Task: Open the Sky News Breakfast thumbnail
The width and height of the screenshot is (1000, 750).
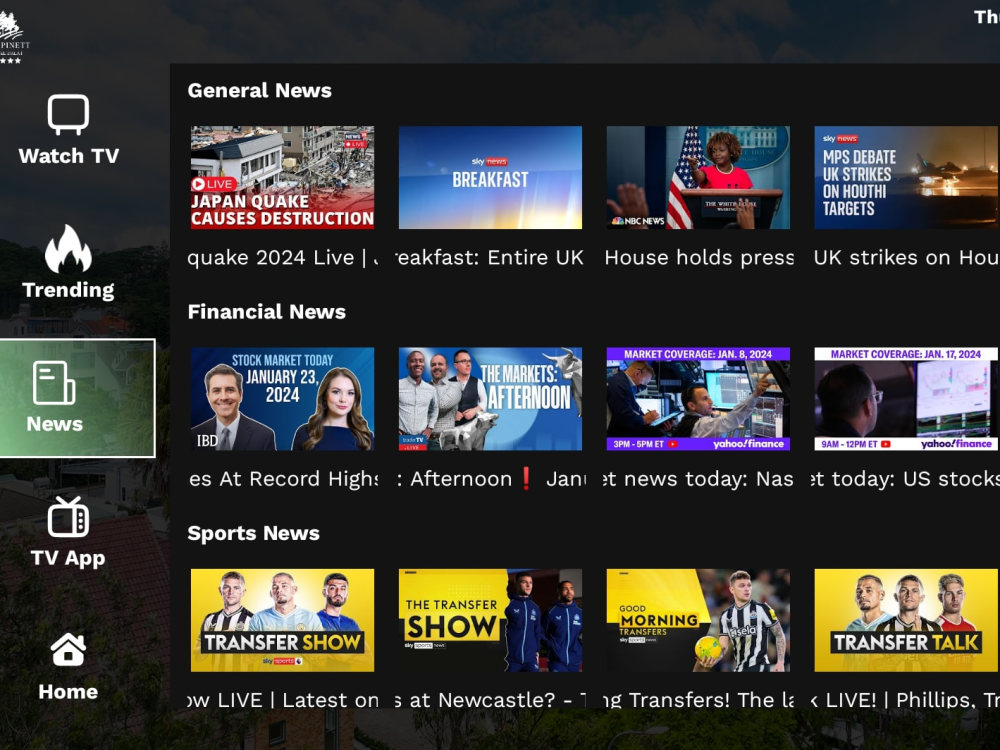Action: pyautogui.click(x=490, y=177)
